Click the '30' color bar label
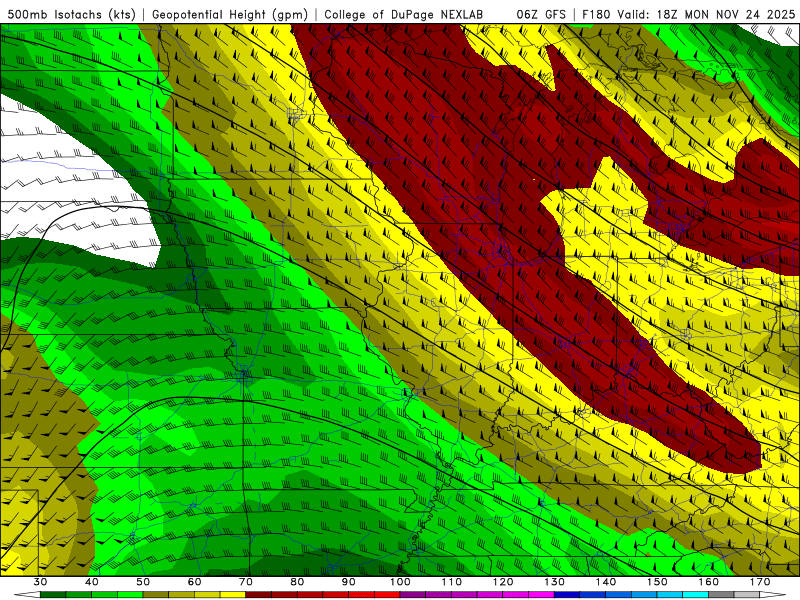Screen dimensions: 800x600 (x=40, y=582)
